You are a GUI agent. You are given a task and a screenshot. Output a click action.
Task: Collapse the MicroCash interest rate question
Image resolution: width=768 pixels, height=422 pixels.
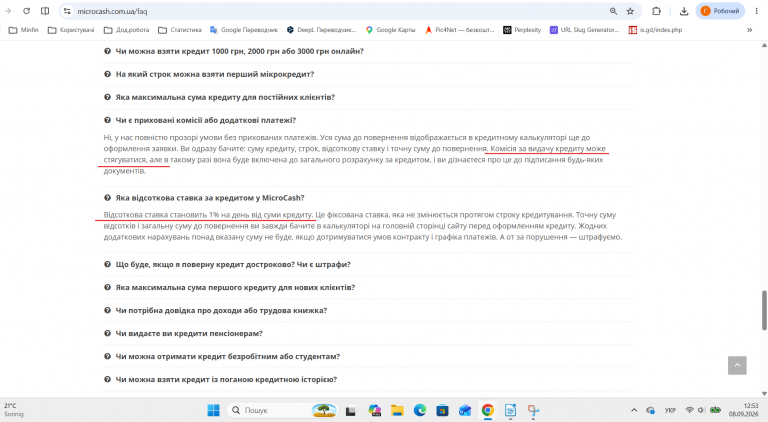point(204,198)
